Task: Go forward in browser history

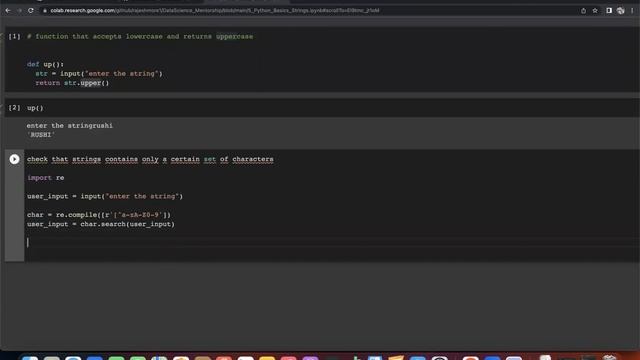Action: [x=19, y=11]
